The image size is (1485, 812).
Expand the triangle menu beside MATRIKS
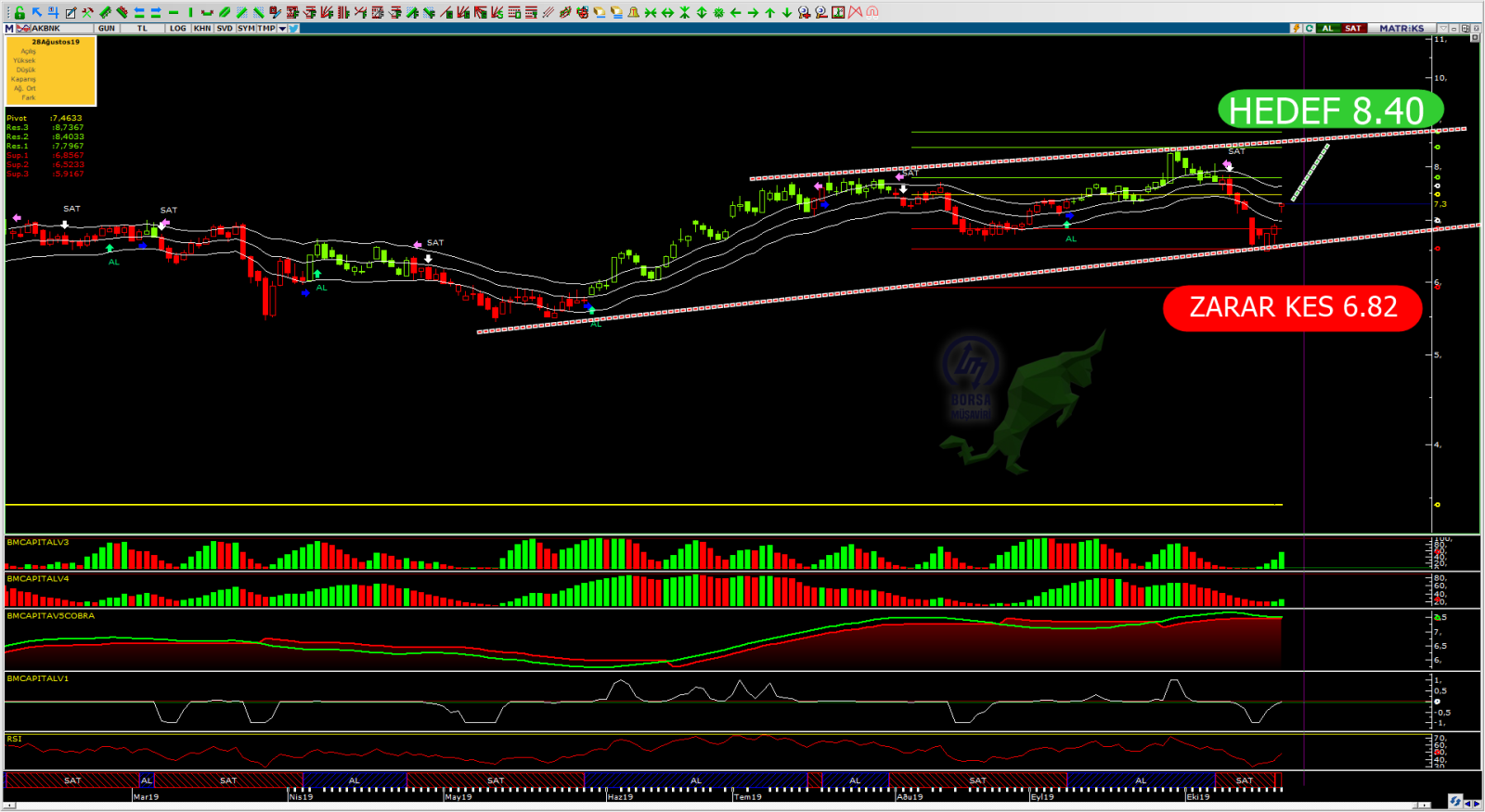tap(1441, 29)
